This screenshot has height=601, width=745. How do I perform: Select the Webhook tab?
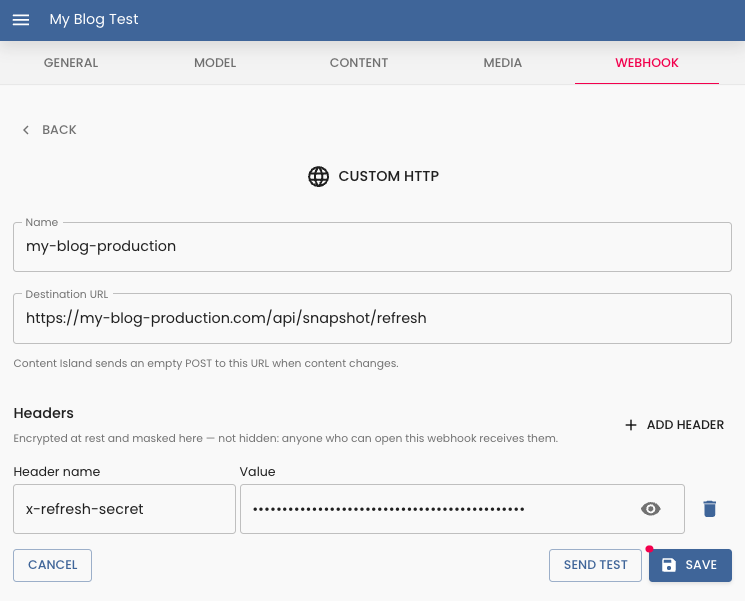[x=647, y=63]
